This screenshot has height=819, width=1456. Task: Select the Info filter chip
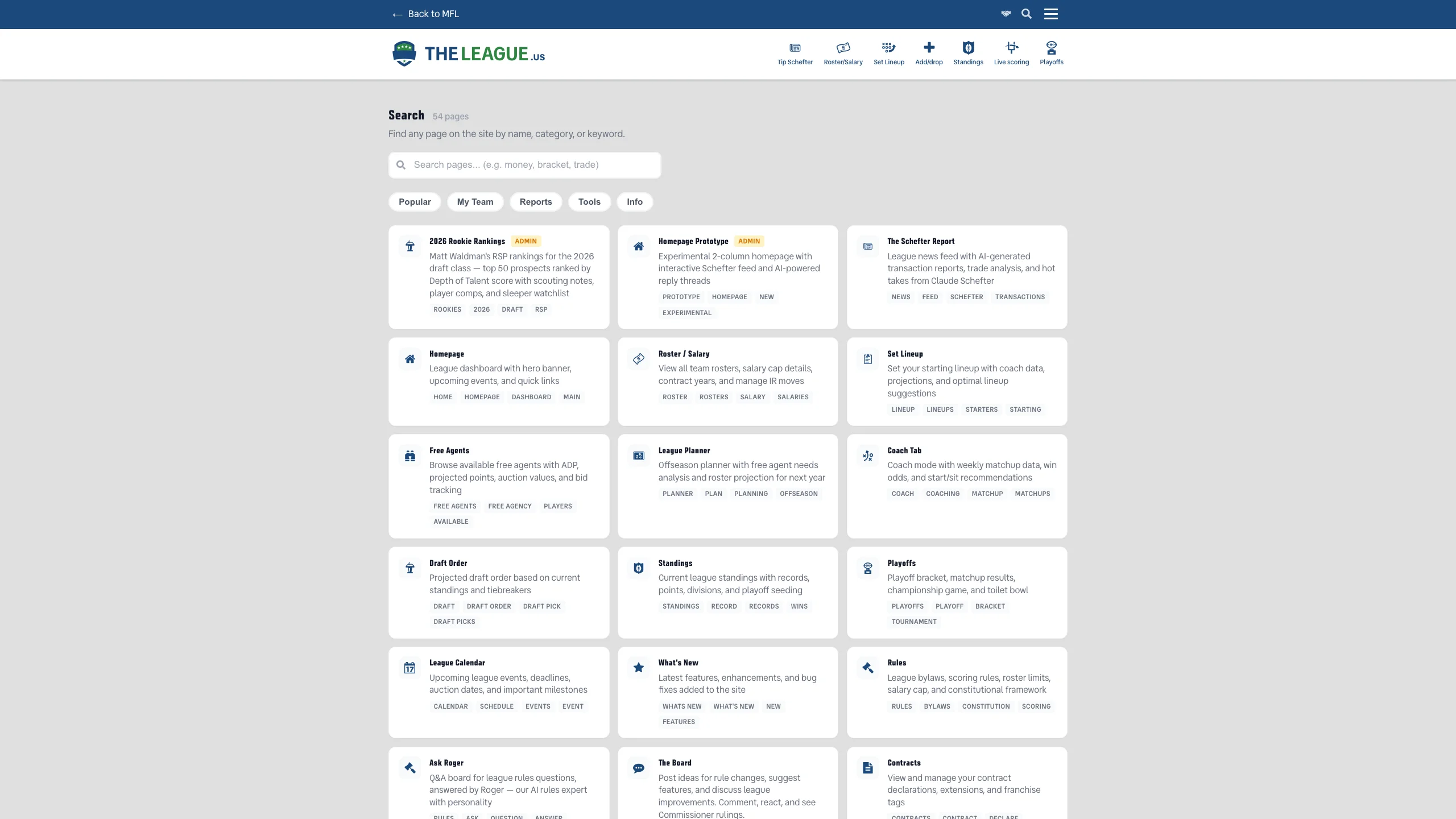[x=635, y=202]
